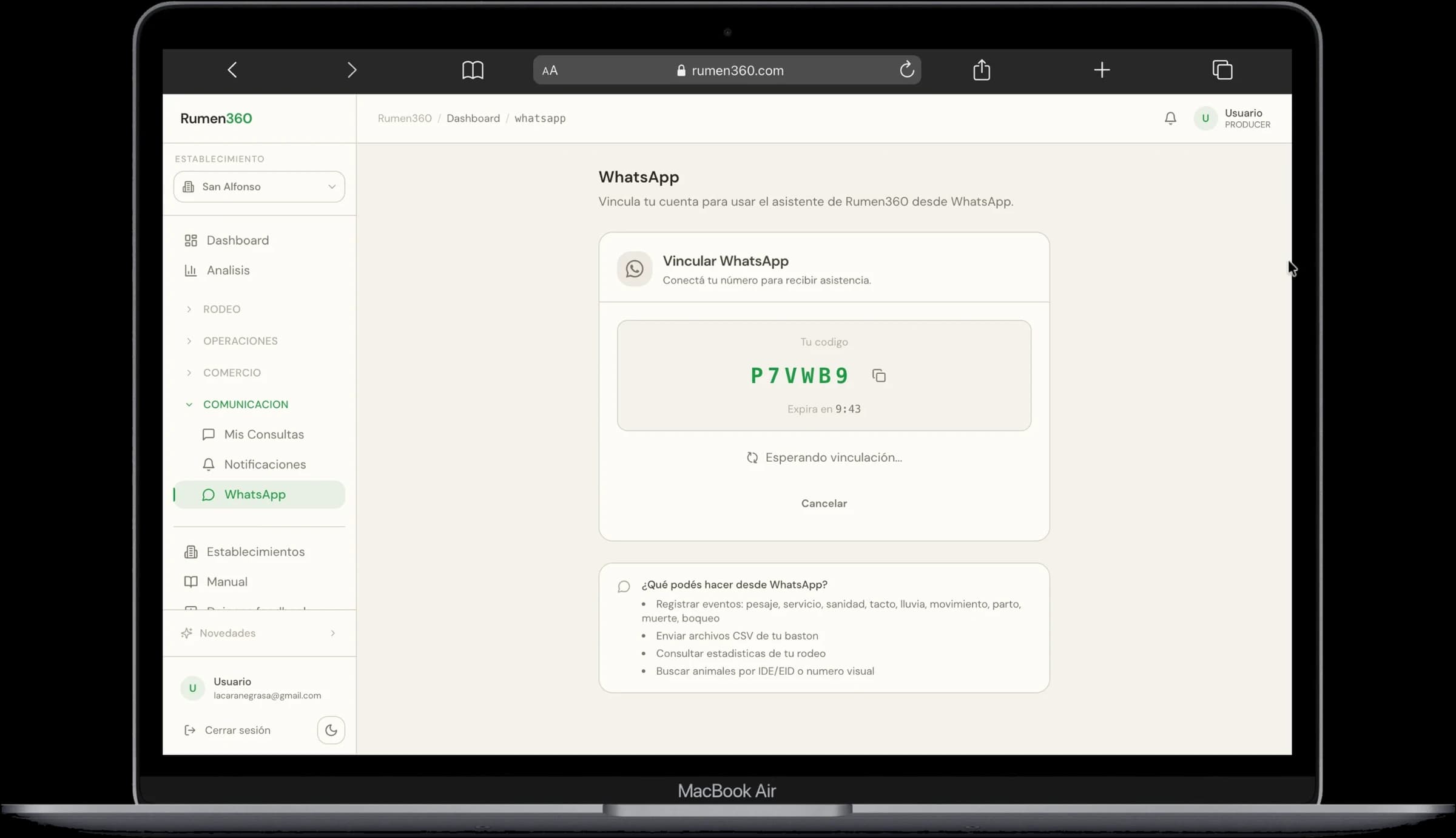
Task: Click the Dashboard breadcrumb link
Action: [x=473, y=118]
